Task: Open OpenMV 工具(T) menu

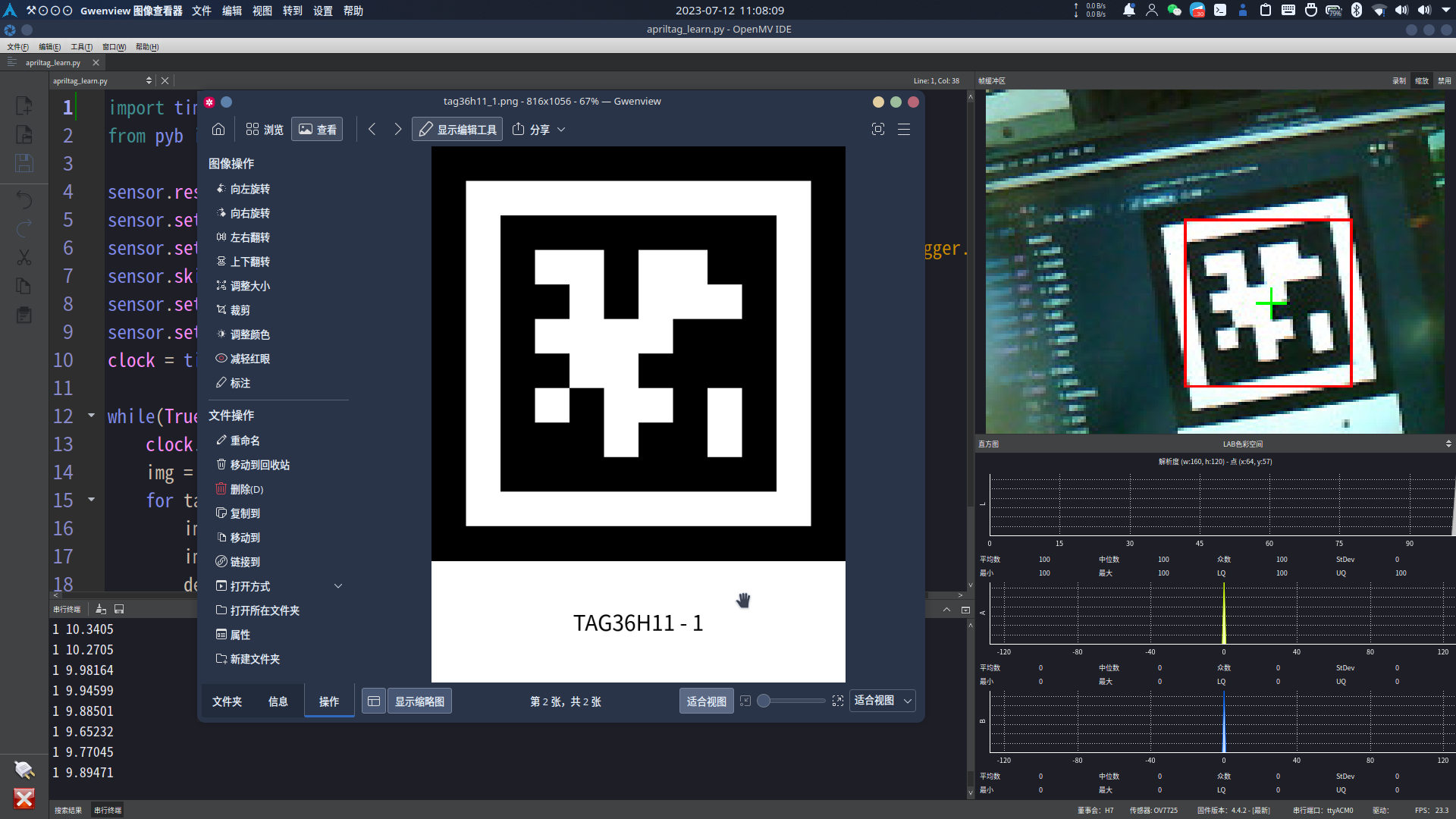Action: [x=81, y=47]
